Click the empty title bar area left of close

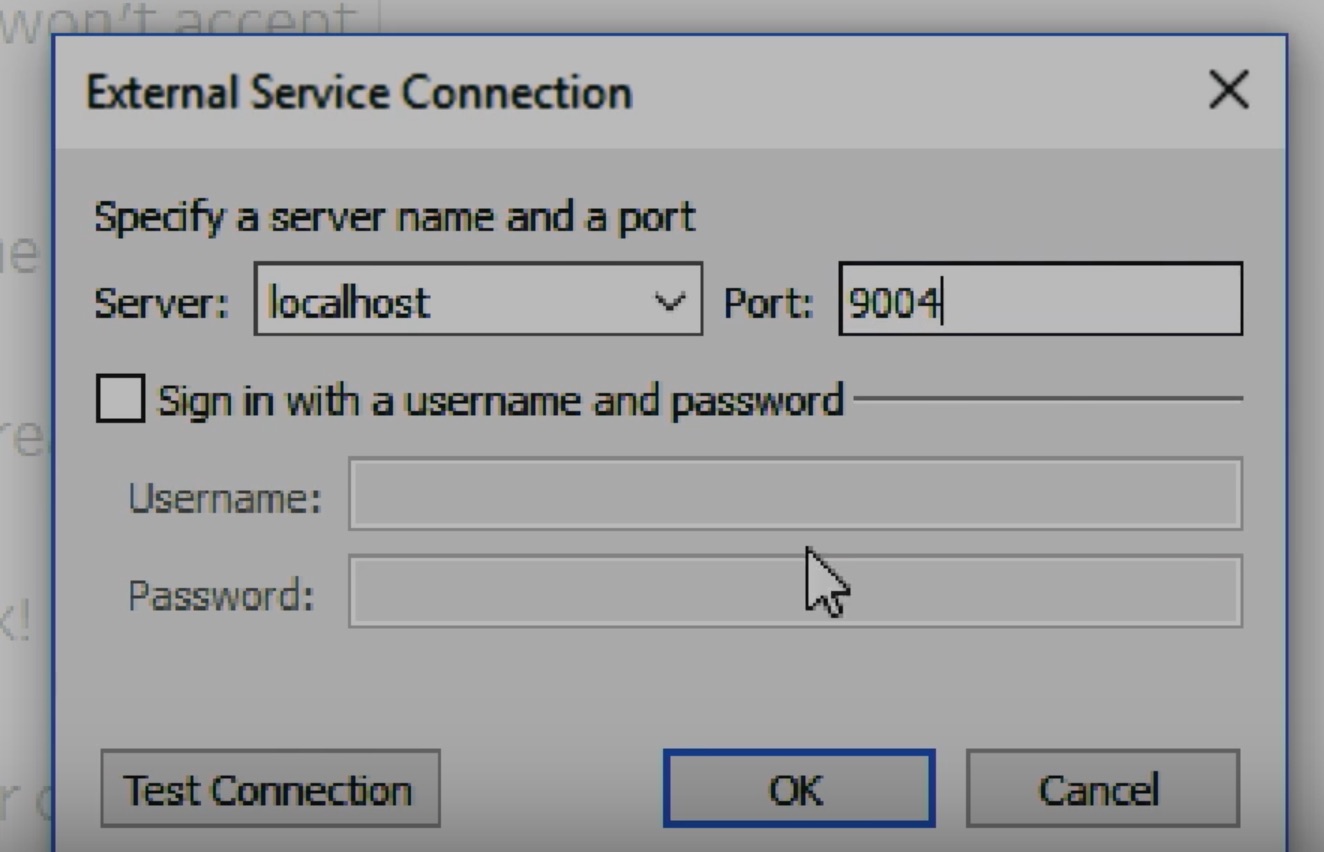[900, 92]
